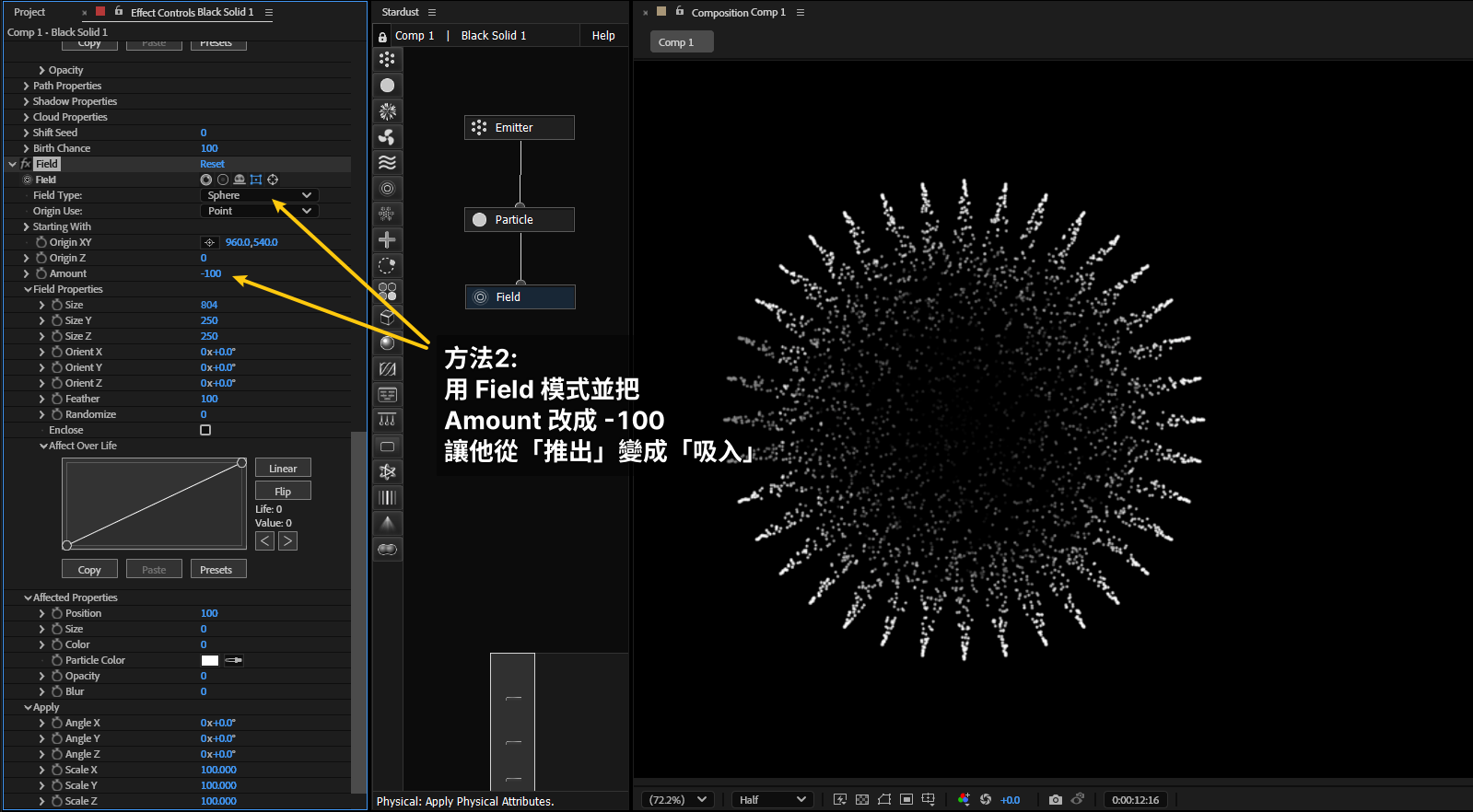This screenshot has width=1473, height=812.
Task: Toggle the transparency grid in viewer
Action: (x=862, y=799)
